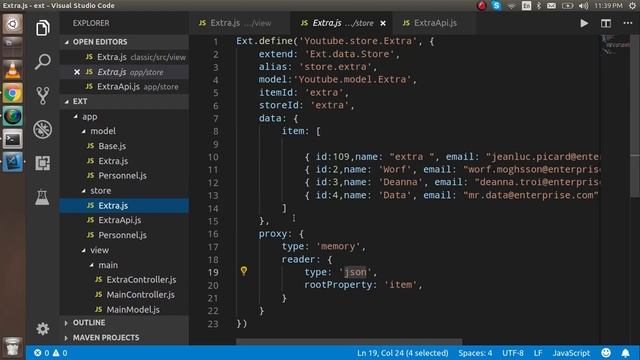Select the Extra.js store tab
640x360 pixels.
click(x=341, y=23)
